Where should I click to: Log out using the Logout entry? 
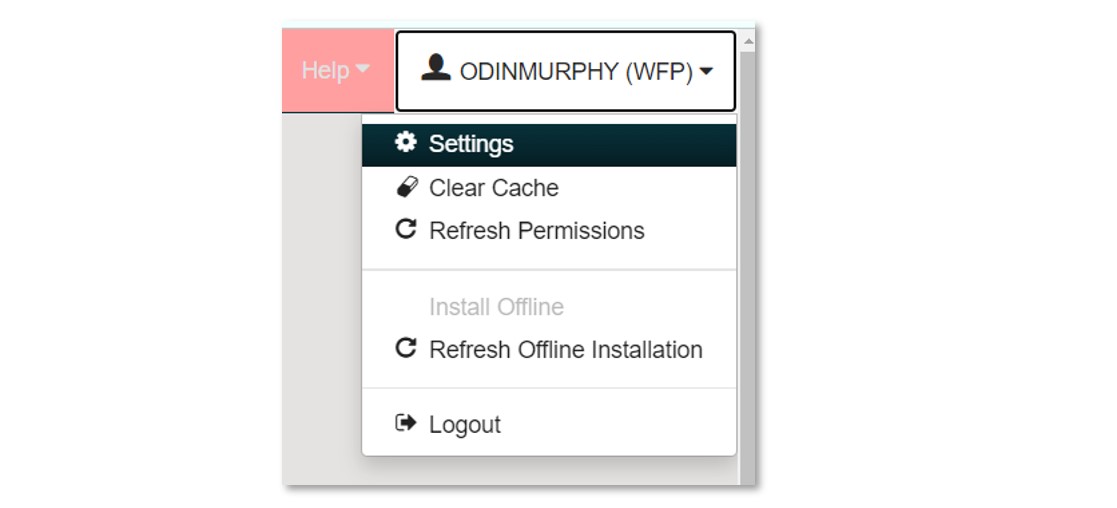click(549, 425)
